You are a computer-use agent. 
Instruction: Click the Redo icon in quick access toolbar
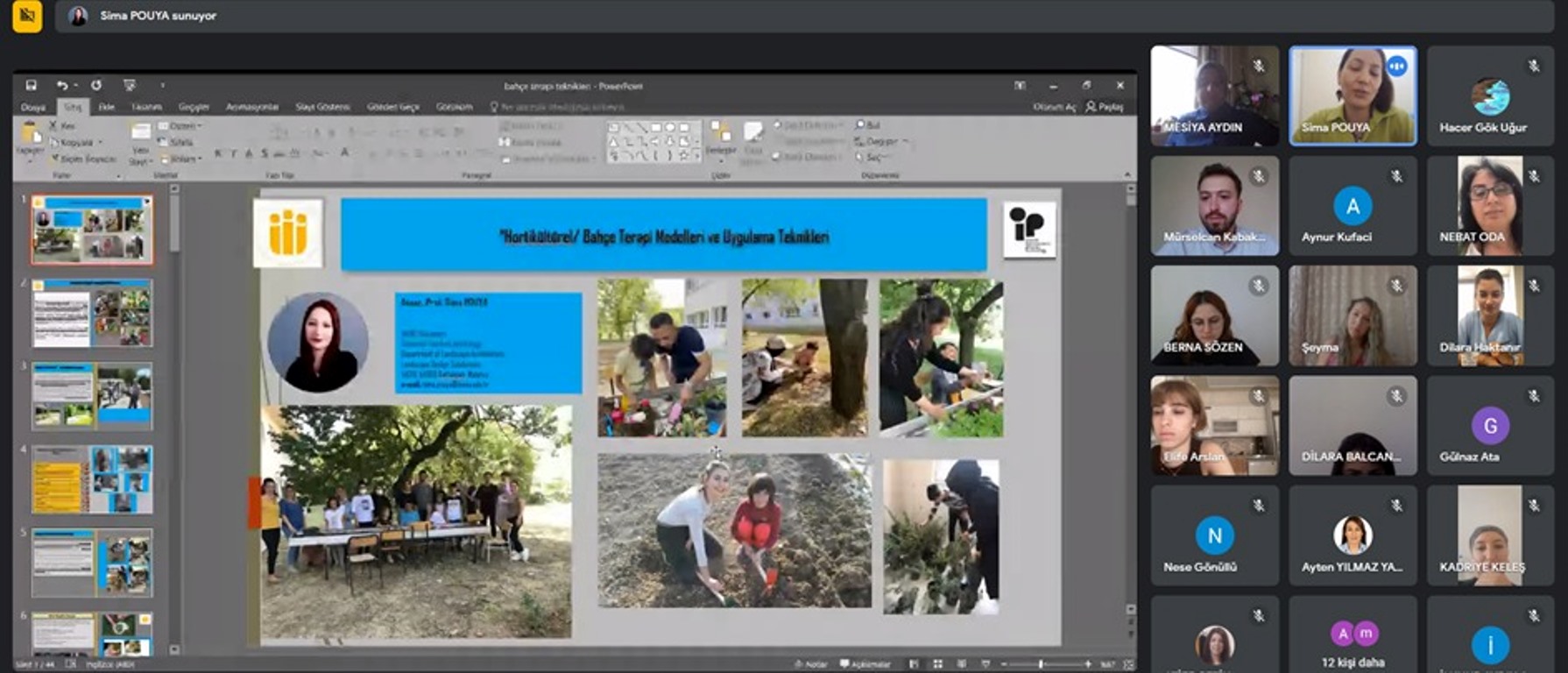tap(96, 85)
